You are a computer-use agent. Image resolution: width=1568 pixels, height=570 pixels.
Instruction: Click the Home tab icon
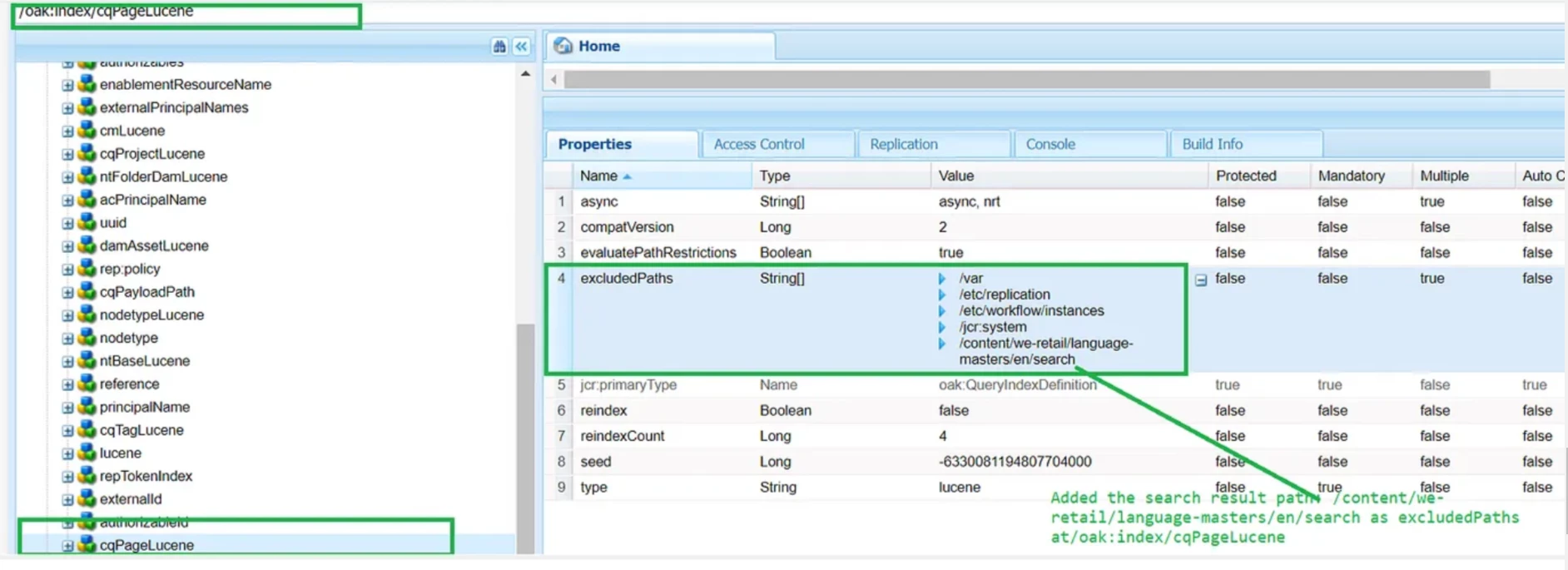563,46
